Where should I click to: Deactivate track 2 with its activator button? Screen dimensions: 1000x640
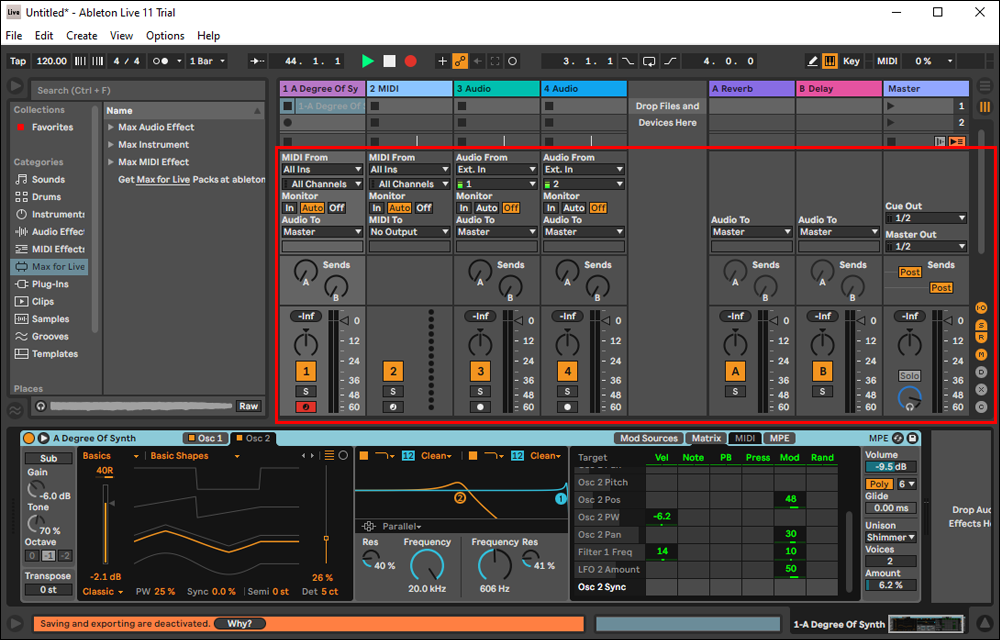click(x=393, y=371)
